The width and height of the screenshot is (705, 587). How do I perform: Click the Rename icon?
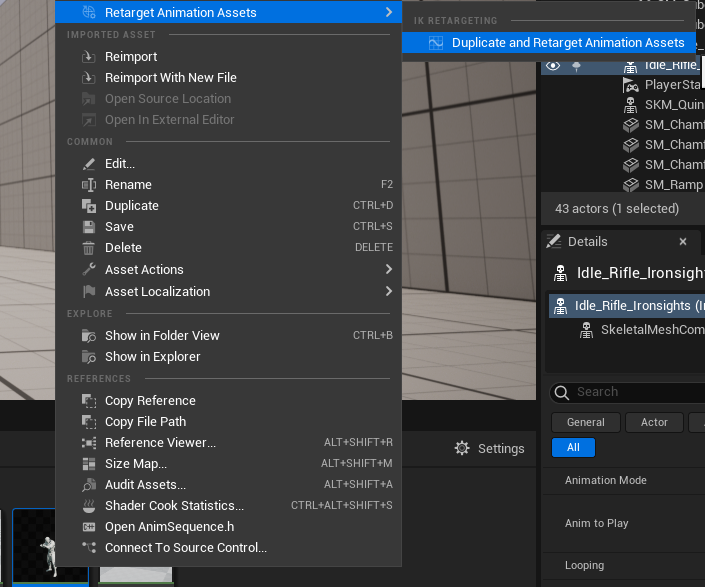pos(89,185)
